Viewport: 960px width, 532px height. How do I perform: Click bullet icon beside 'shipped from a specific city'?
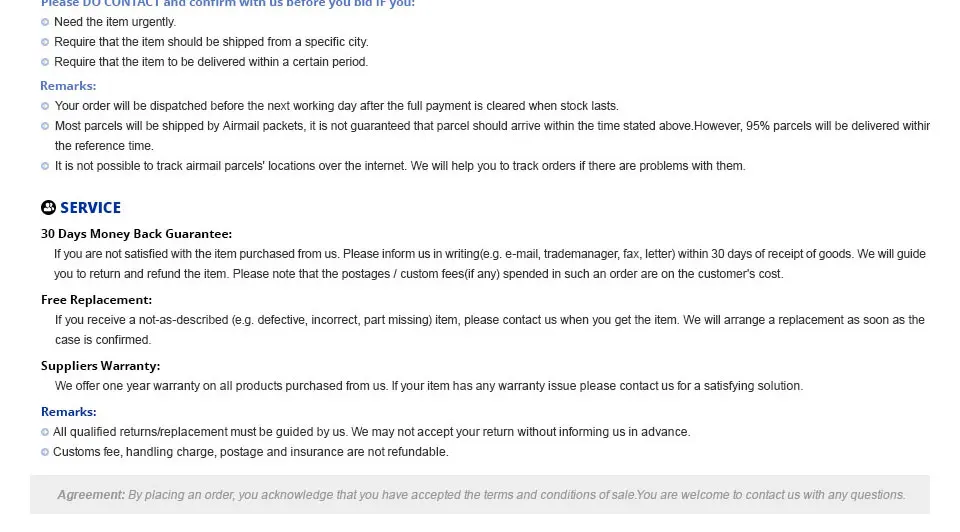[x=45, y=42]
